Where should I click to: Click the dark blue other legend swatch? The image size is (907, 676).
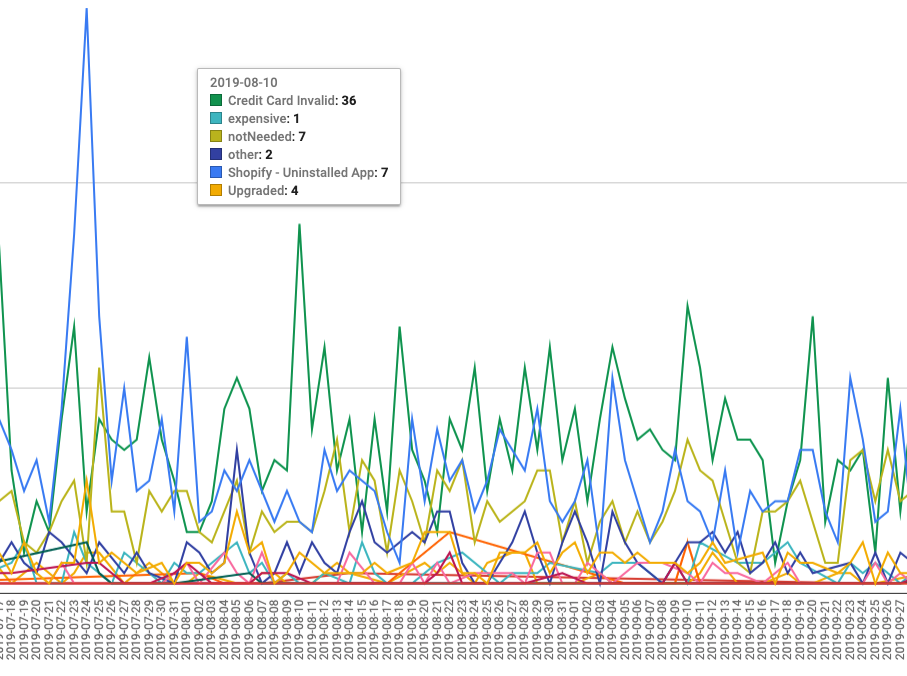[x=215, y=155]
